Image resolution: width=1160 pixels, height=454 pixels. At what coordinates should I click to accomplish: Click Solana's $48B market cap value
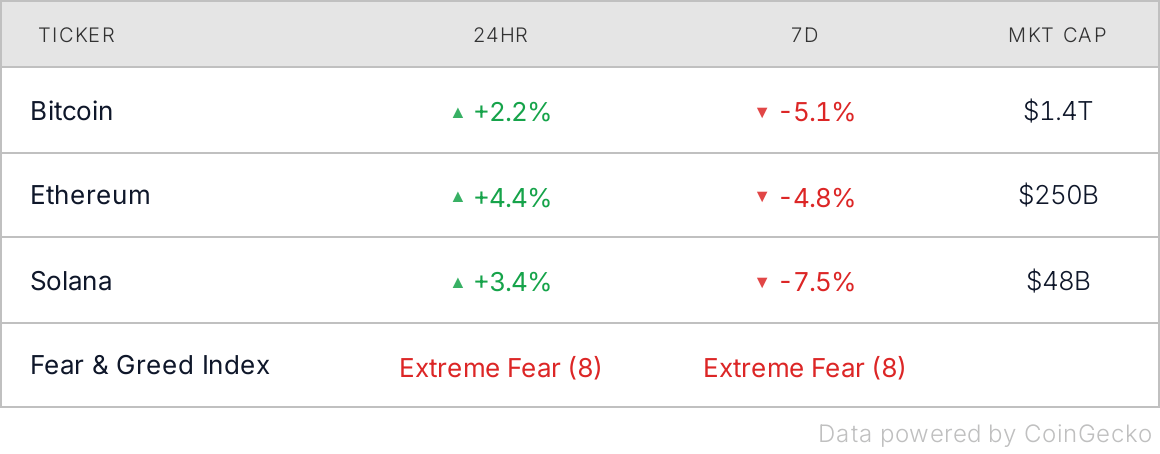[1058, 281]
